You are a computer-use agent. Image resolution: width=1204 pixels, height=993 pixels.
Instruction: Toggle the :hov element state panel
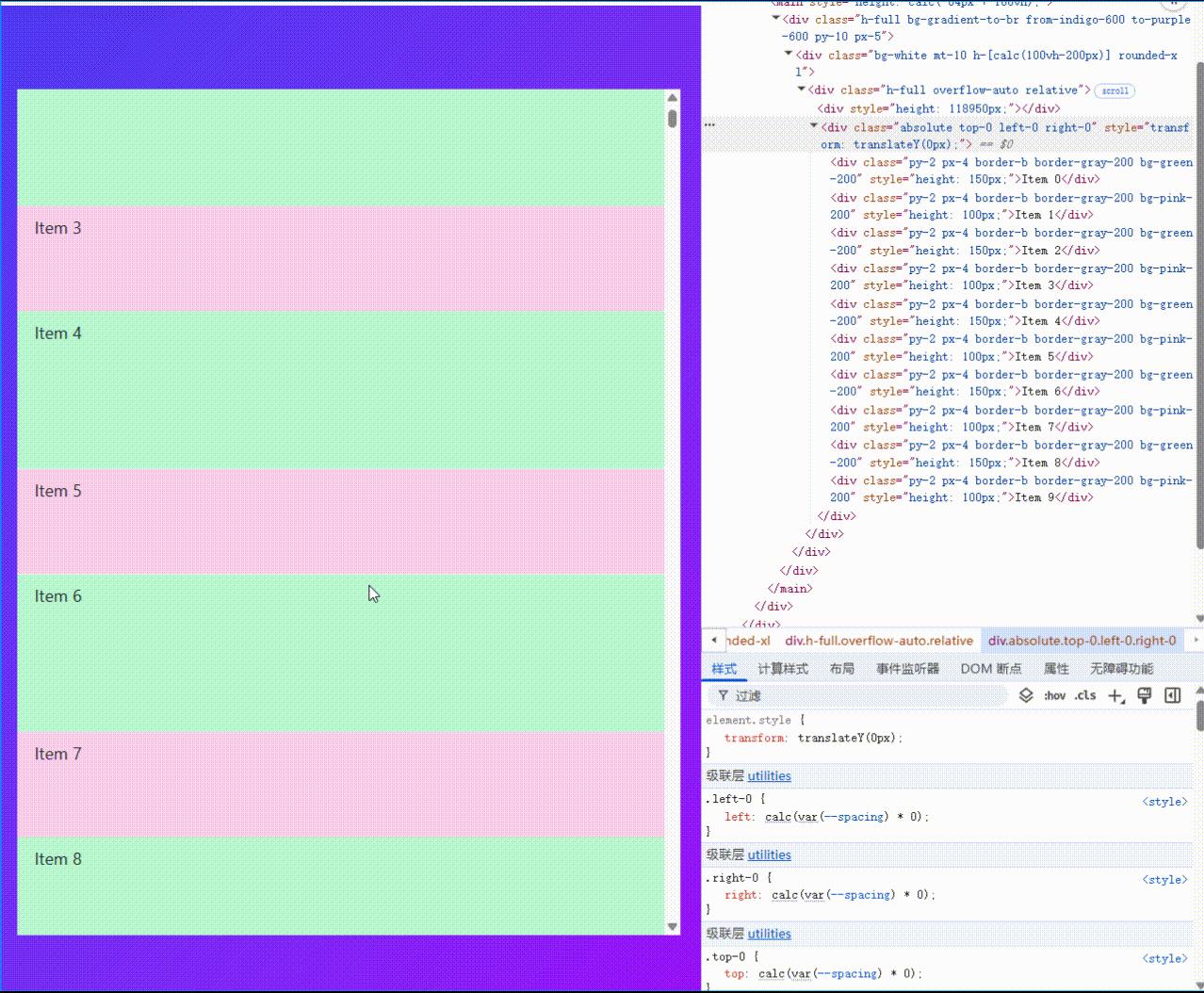coord(1054,695)
